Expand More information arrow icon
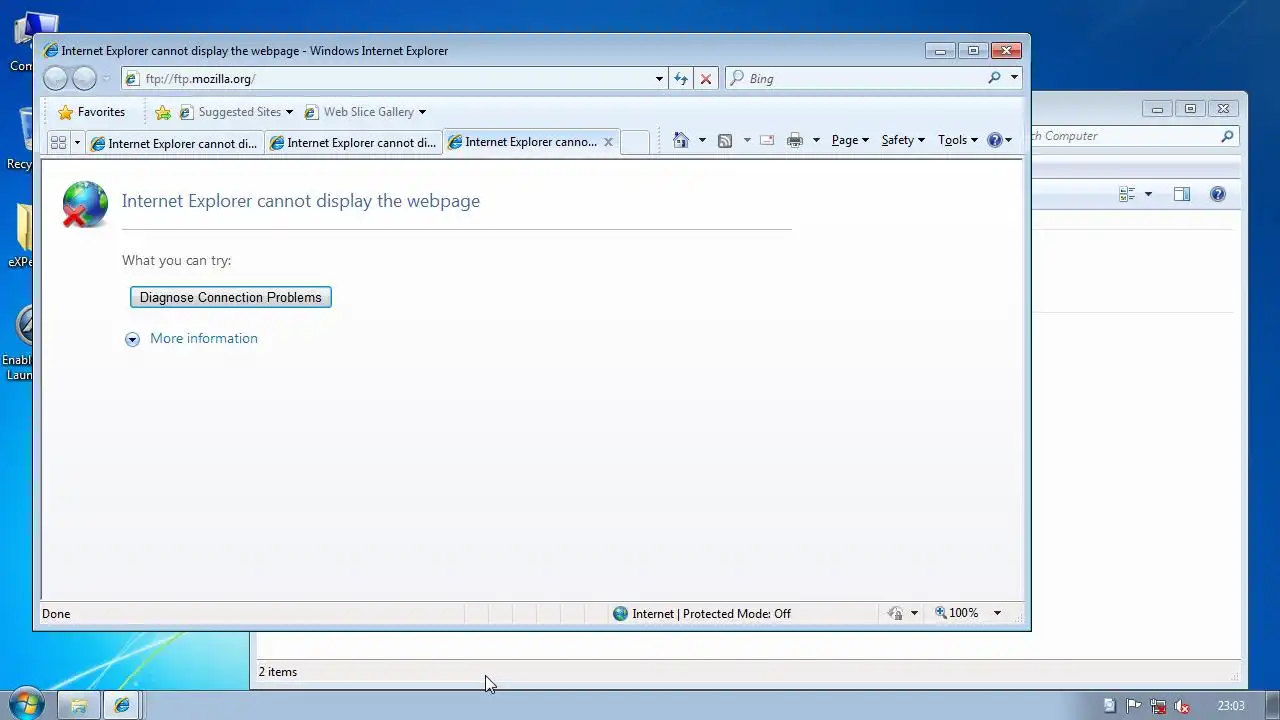Screen dimensions: 1280x720 [x=132, y=339]
